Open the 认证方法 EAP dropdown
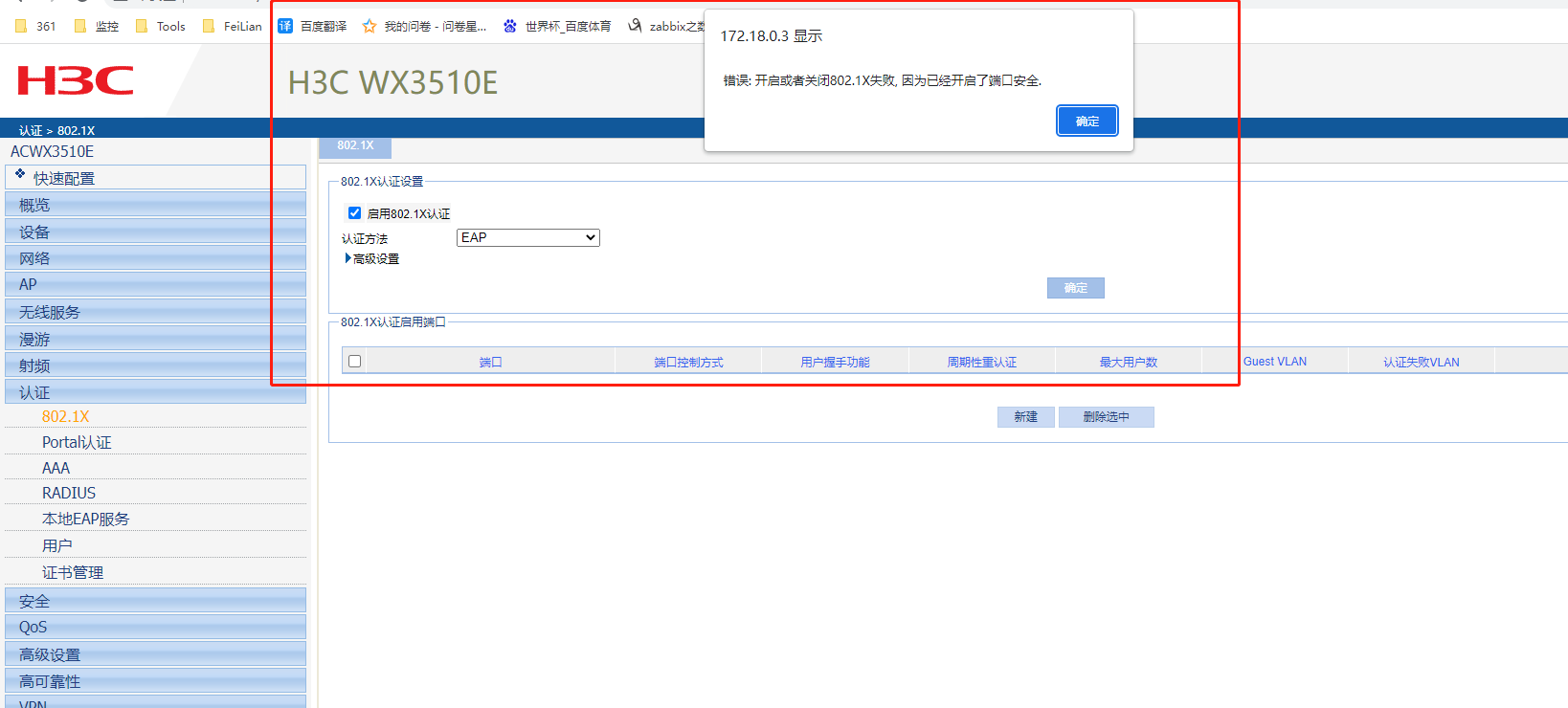This screenshot has width=1568, height=708. click(x=528, y=237)
